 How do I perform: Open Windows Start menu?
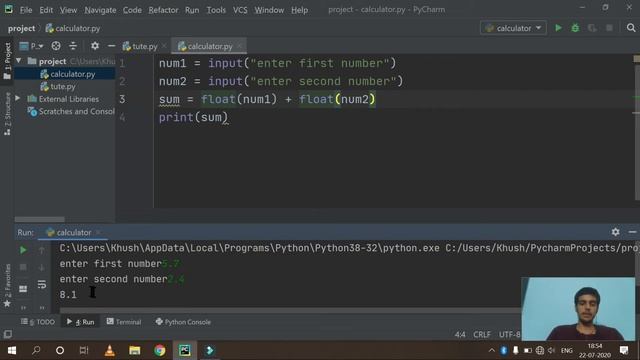point(11,350)
